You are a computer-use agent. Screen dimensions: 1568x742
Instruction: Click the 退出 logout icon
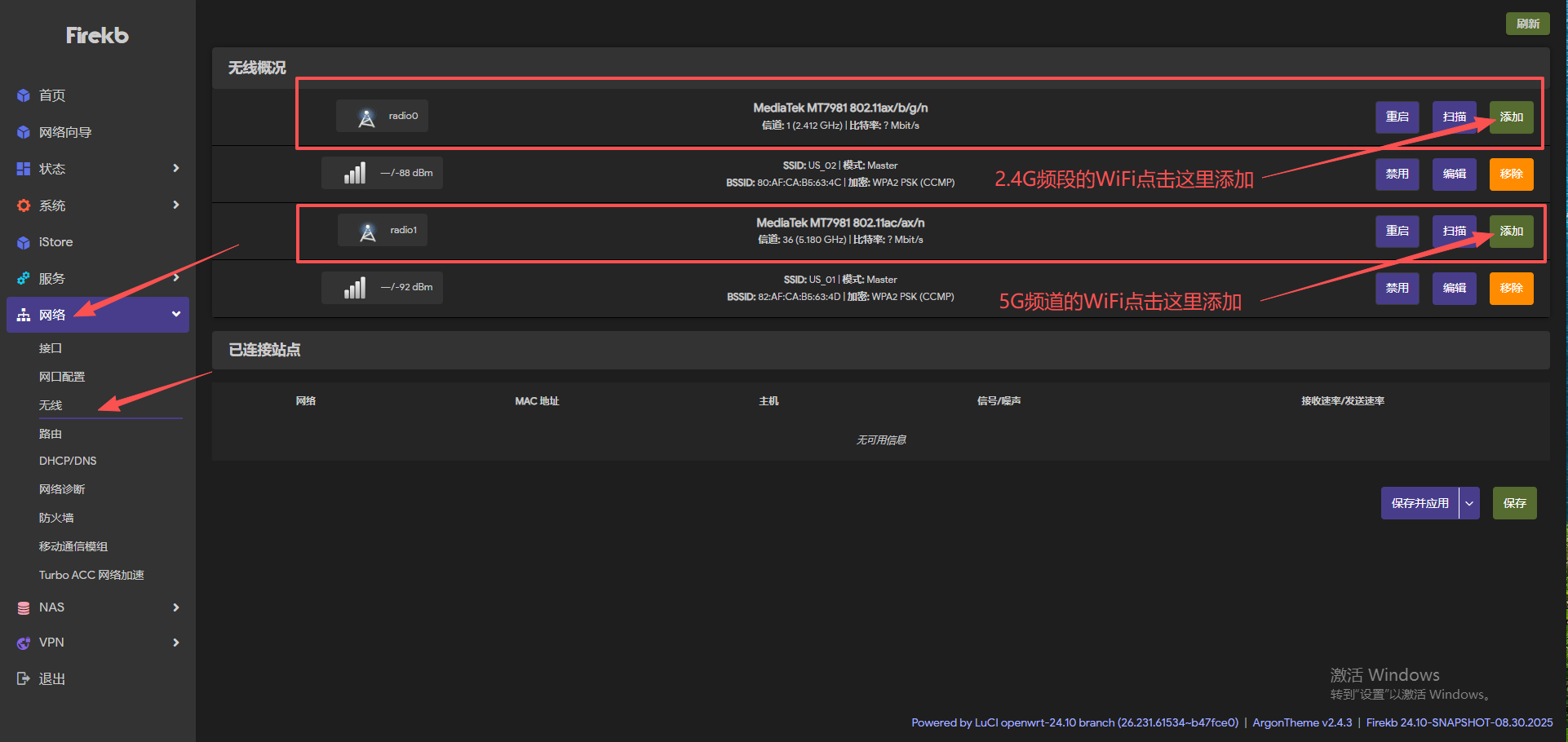pos(24,679)
